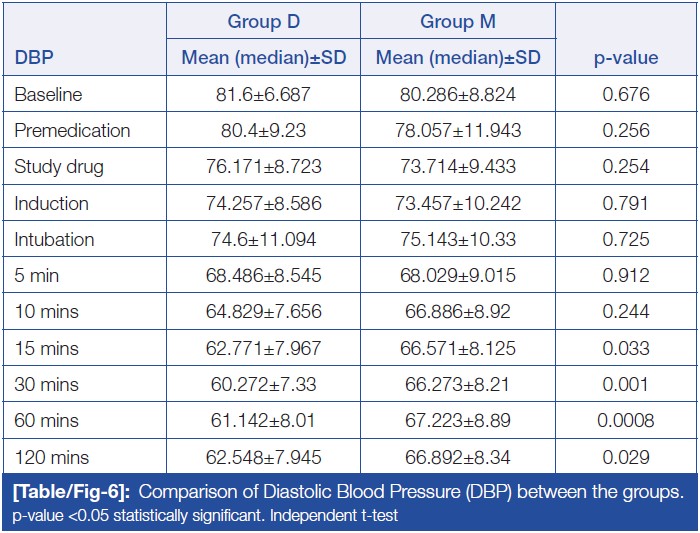Select the Baseline row label

tap(49, 95)
